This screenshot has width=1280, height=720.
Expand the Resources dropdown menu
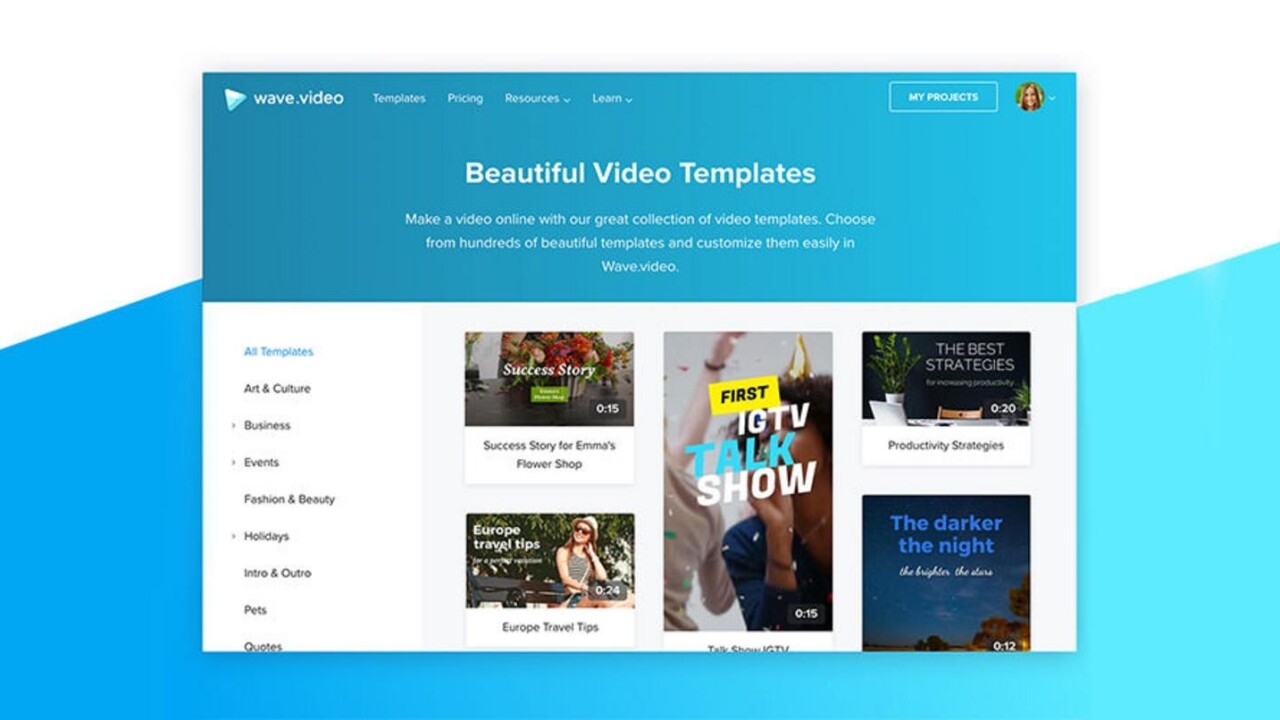tap(537, 98)
